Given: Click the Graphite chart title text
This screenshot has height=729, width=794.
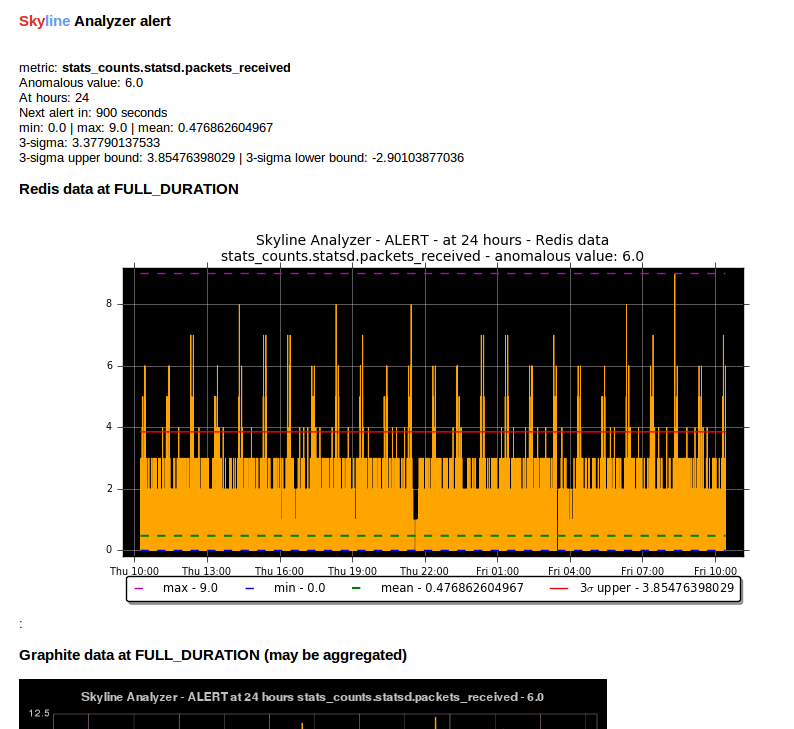Looking at the screenshot, I should [312, 697].
